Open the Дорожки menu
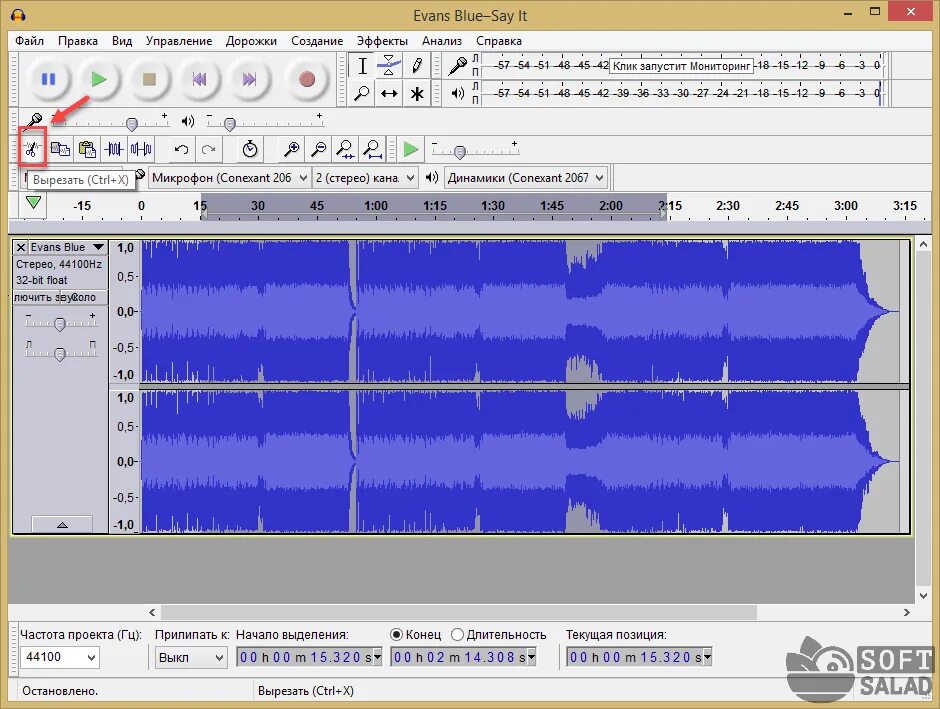This screenshot has width=940, height=709. 251,41
